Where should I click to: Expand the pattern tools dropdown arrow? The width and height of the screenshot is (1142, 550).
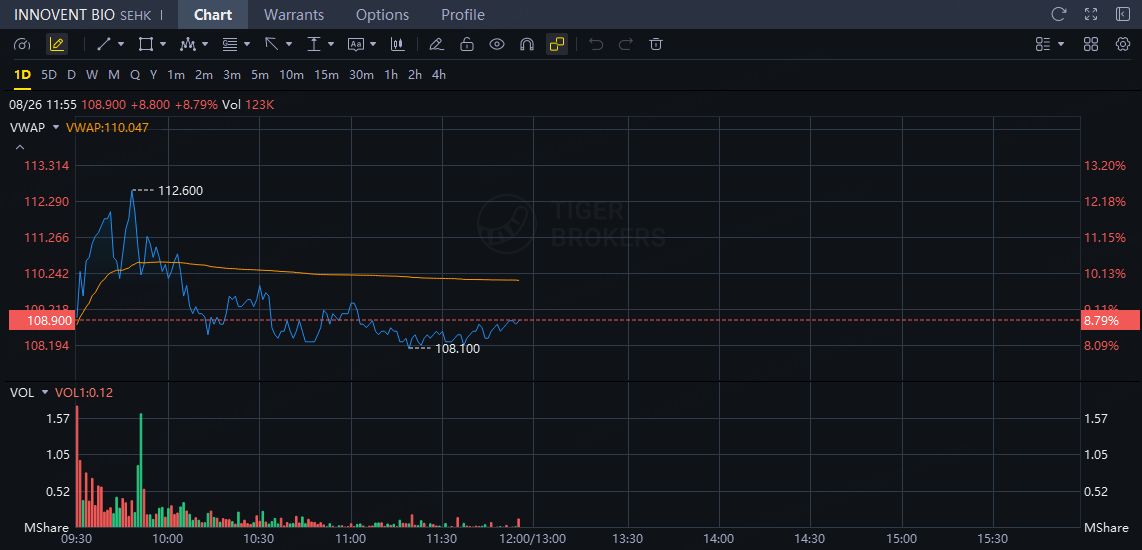click(205, 44)
